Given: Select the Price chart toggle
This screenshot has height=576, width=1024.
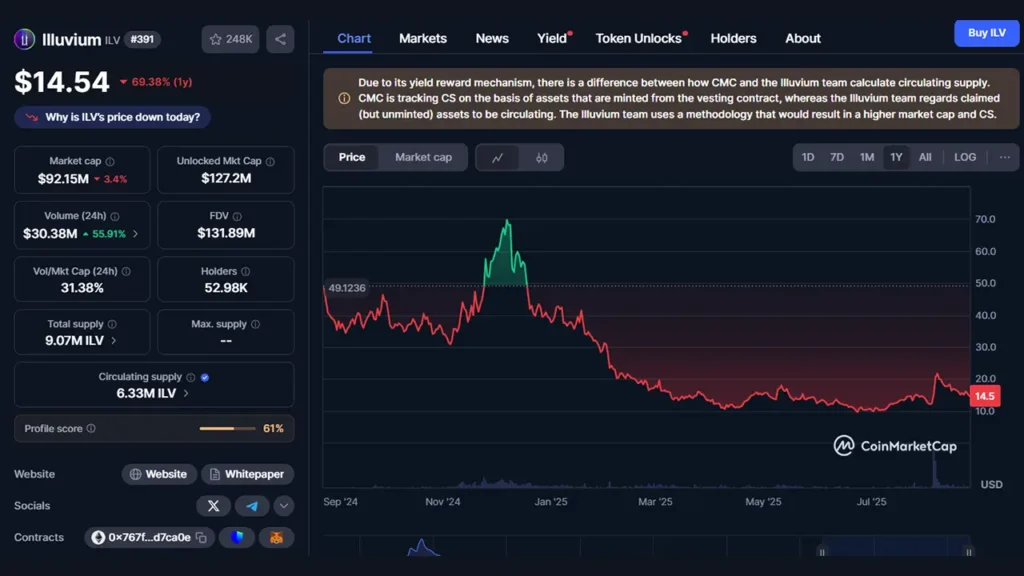Looking at the screenshot, I should click(351, 157).
